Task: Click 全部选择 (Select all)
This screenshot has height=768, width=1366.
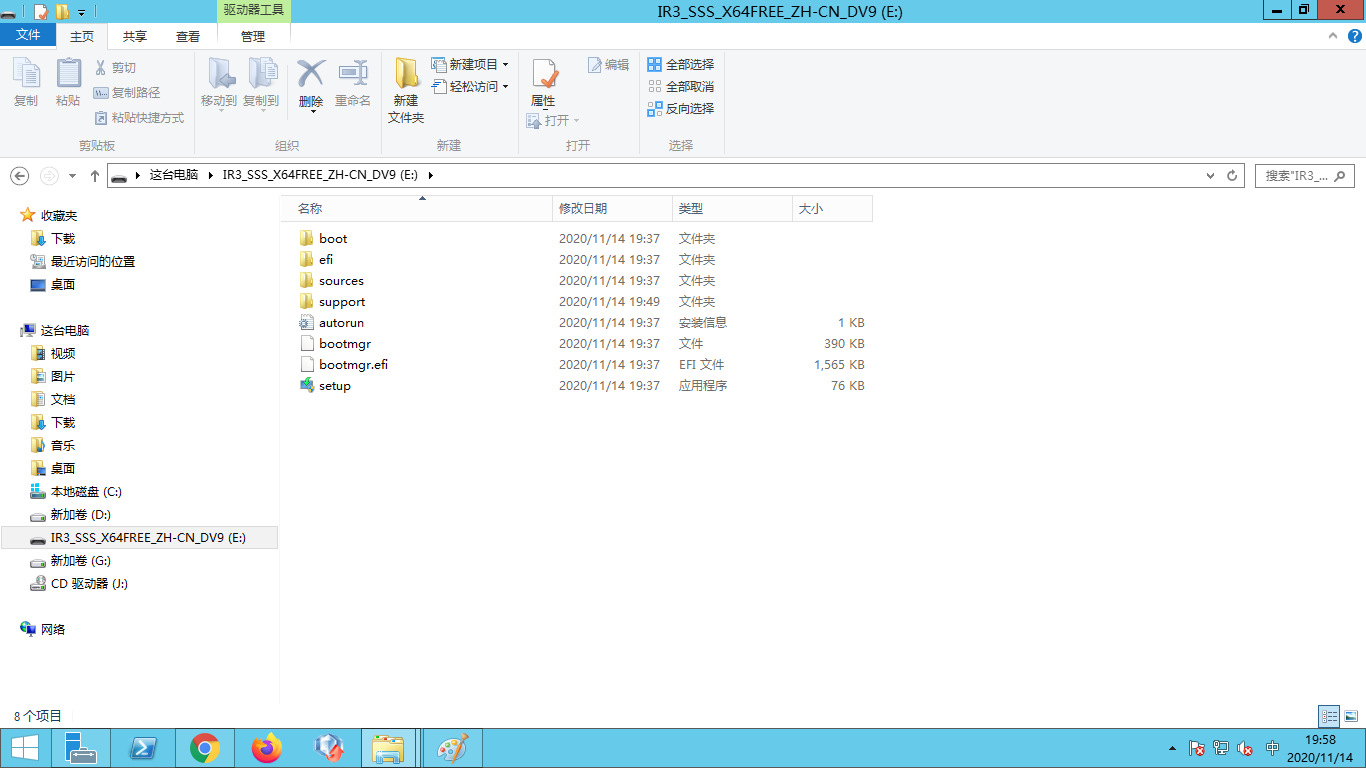Action: tap(681, 64)
